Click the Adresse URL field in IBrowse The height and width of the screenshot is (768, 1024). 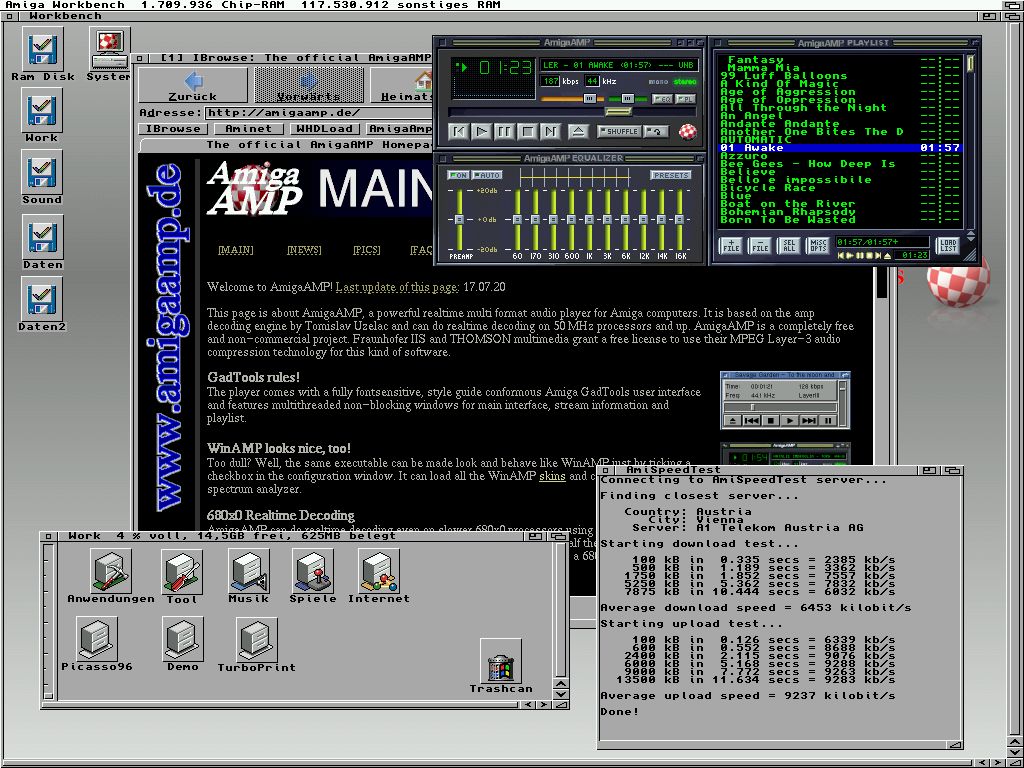[319, 112]
